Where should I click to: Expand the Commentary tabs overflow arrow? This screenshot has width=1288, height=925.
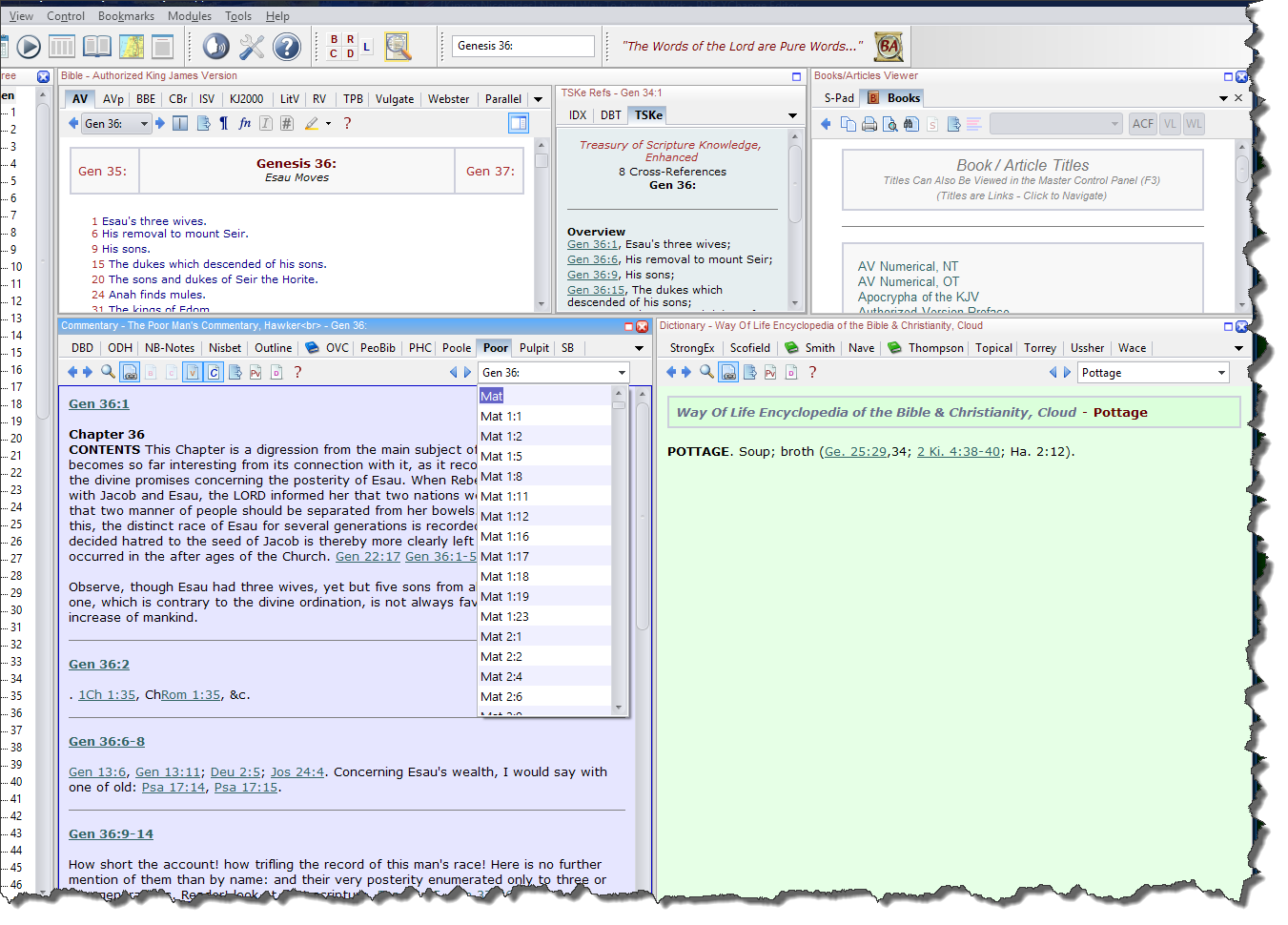tap(639, 348)
